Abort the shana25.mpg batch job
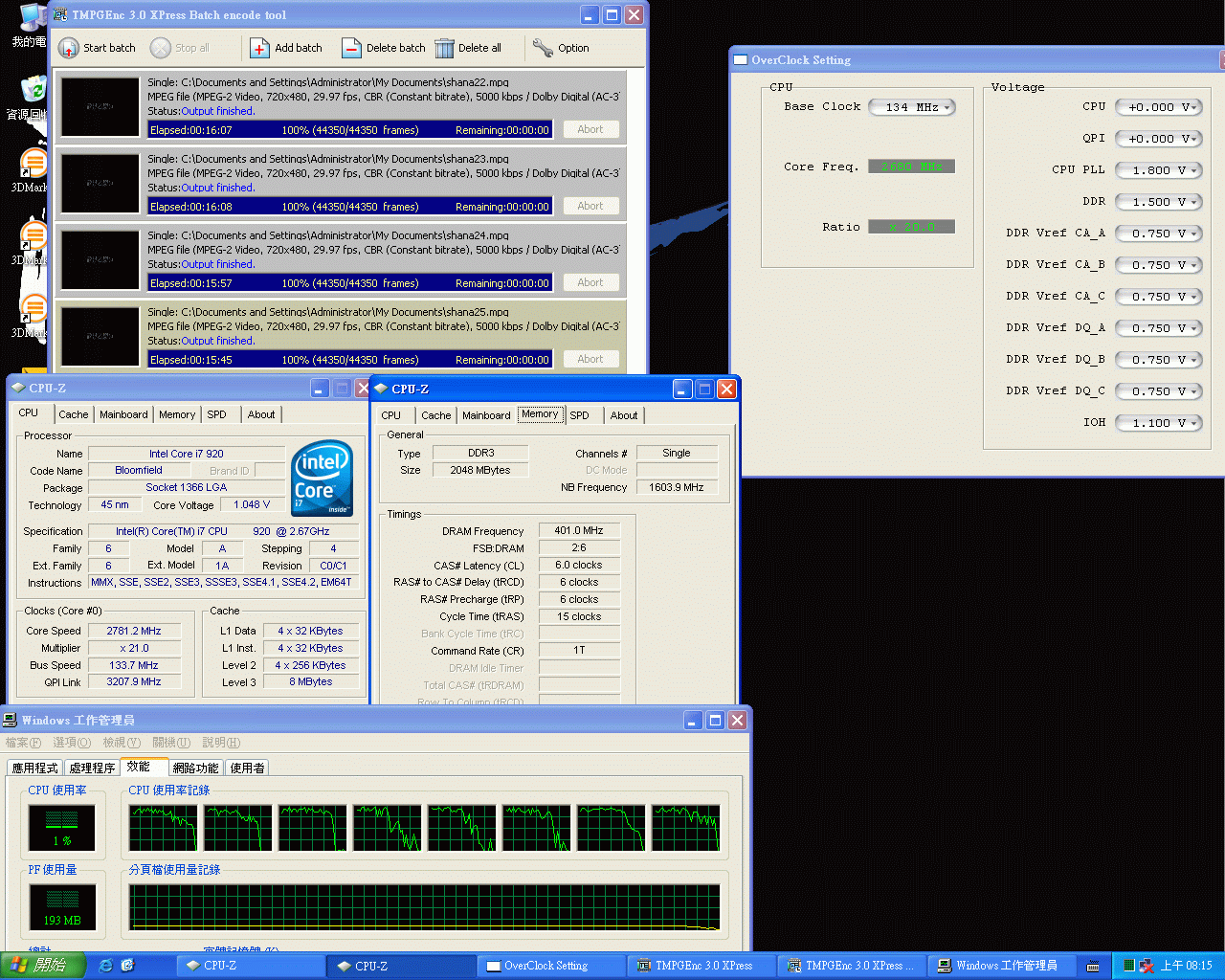 (x=590, y=359)
